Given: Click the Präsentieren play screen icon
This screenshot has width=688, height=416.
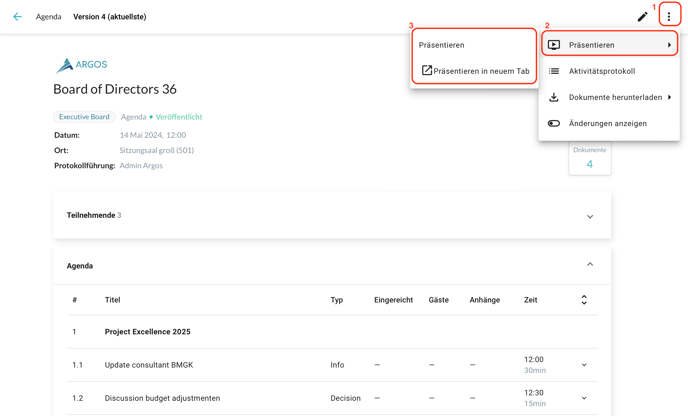Looking at the screenshot, I should (554, 45).
